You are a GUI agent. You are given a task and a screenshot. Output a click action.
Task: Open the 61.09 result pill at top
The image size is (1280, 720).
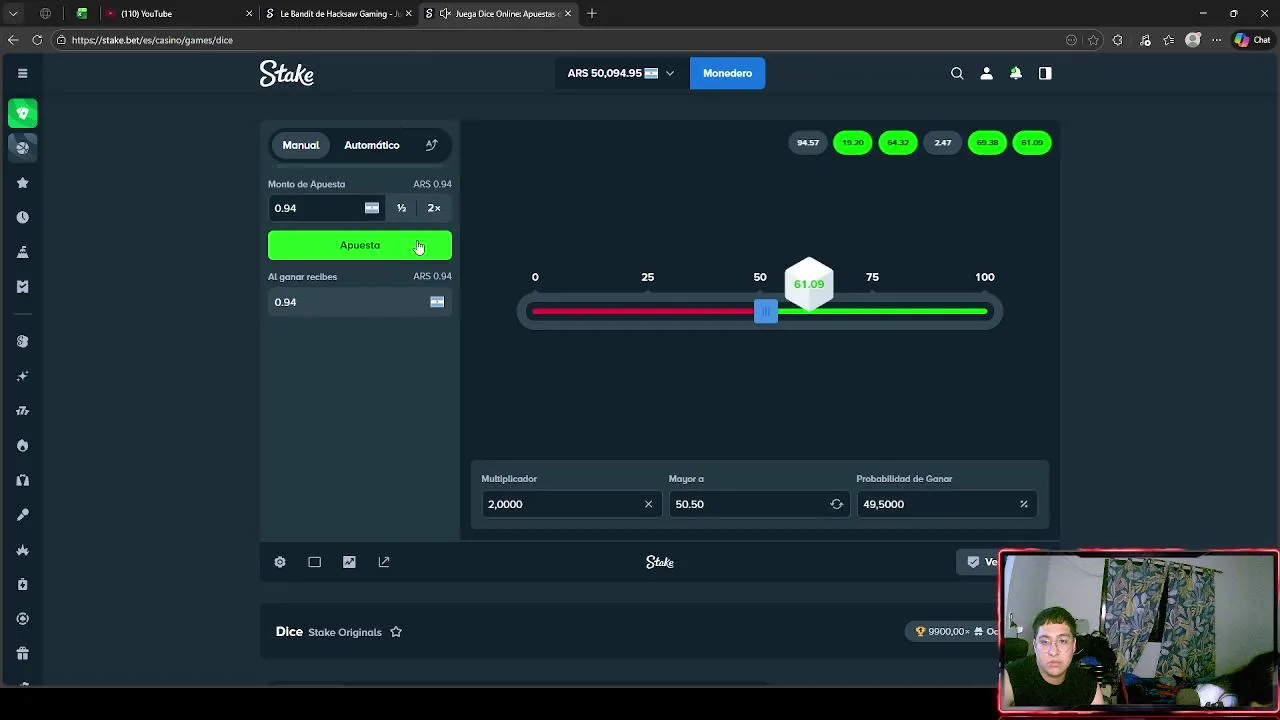(x=1032, y=143)
